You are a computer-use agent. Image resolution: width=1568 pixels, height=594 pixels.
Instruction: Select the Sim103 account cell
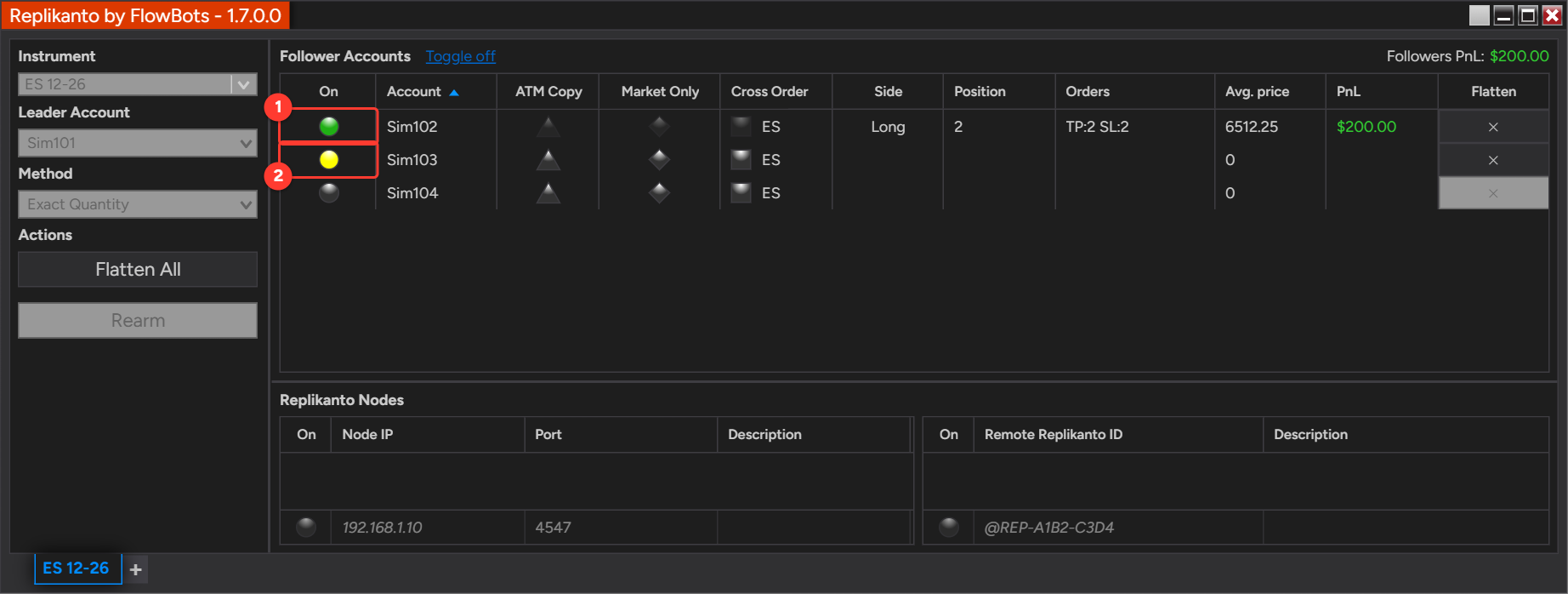436,160
